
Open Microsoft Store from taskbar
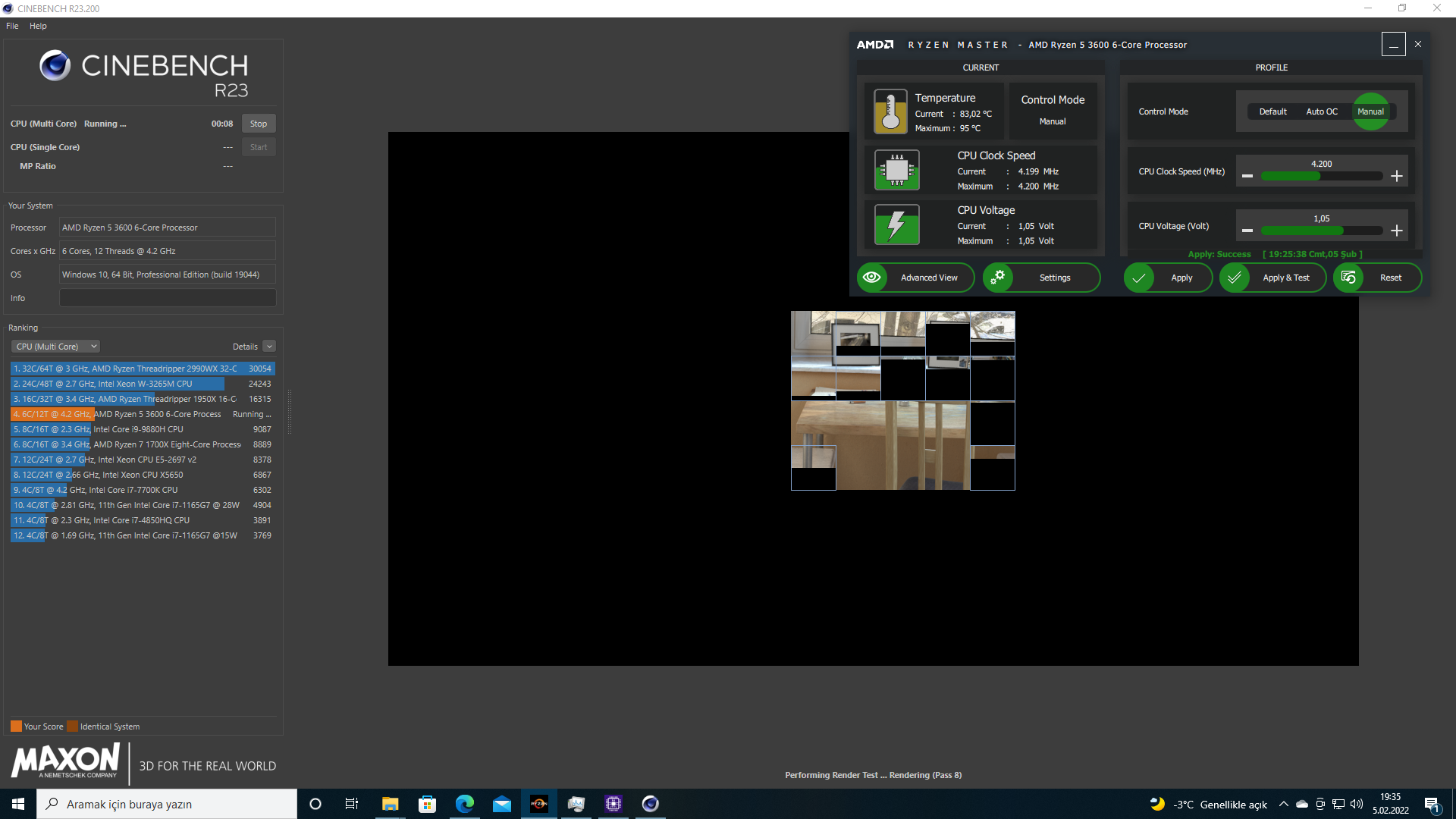(x=427, y=804)
